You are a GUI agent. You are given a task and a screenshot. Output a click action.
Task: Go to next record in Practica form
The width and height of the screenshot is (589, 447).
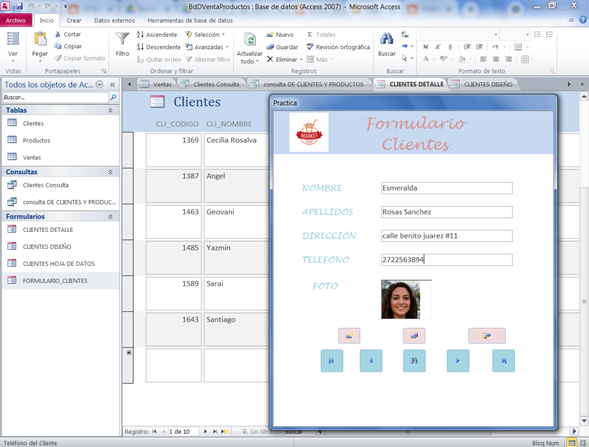(458, 361)
